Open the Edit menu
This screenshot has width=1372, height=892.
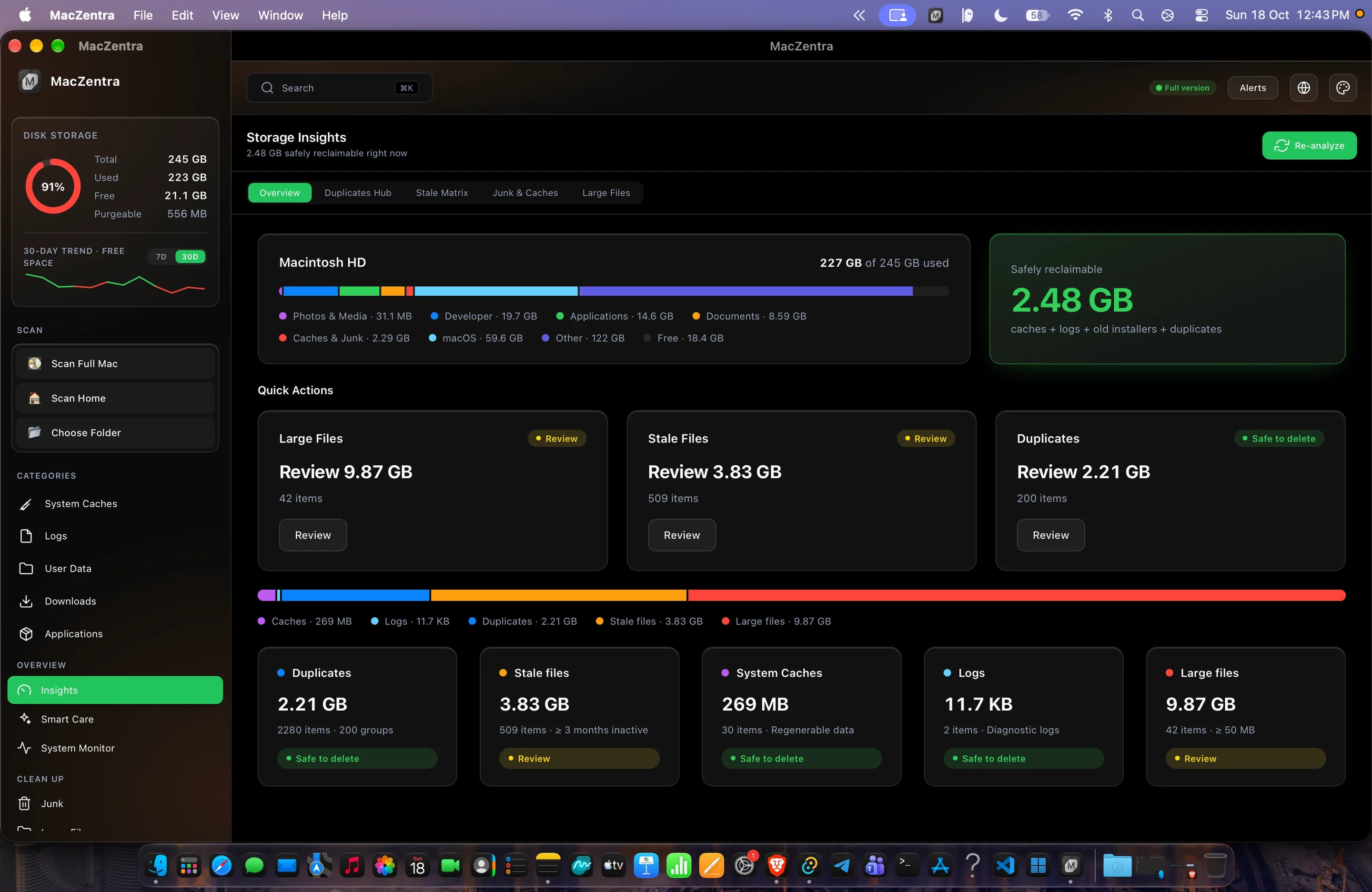click(182, 15)
